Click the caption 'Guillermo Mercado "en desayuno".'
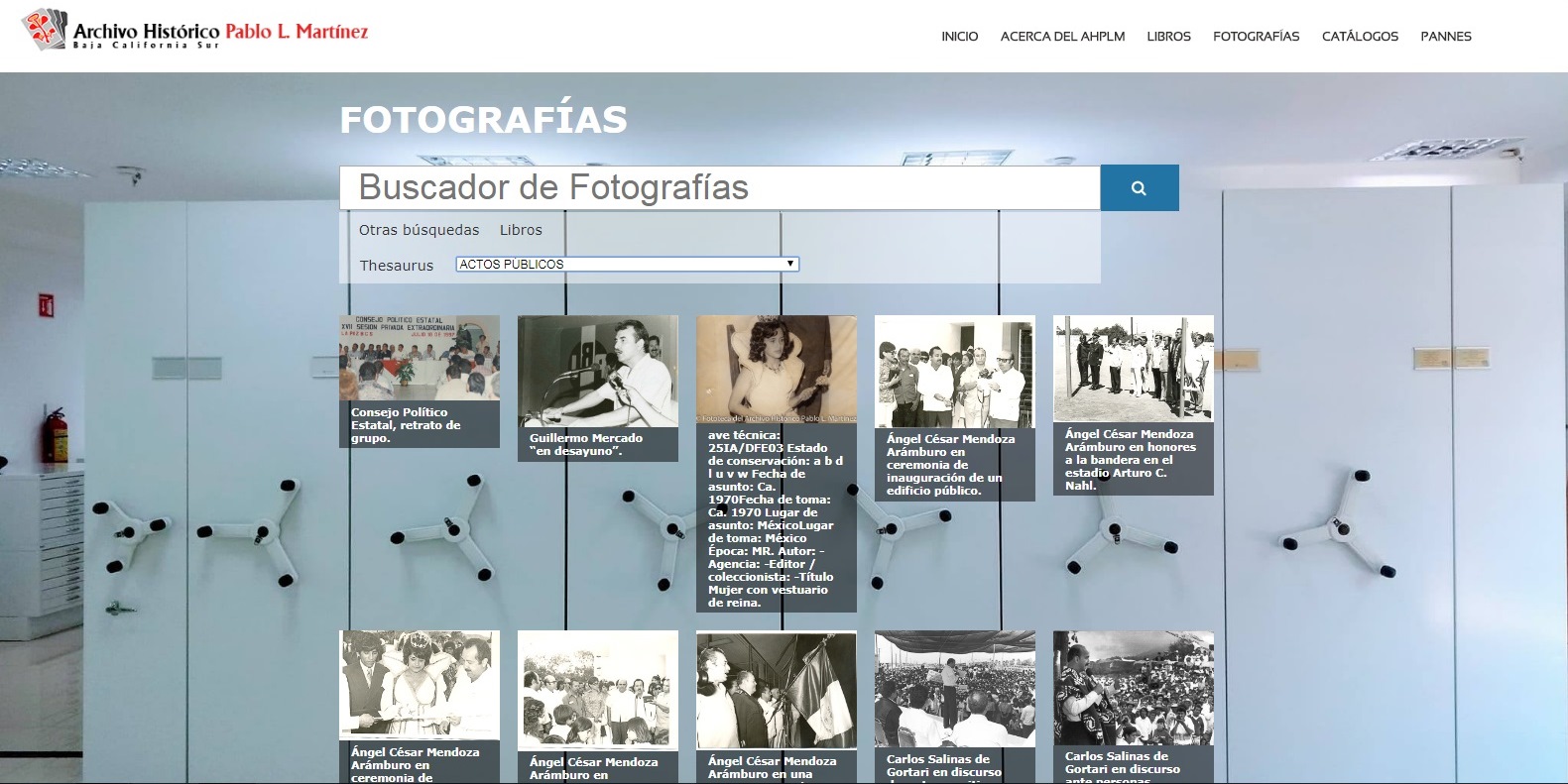The image size is (1568, 784). pos(586,445)
